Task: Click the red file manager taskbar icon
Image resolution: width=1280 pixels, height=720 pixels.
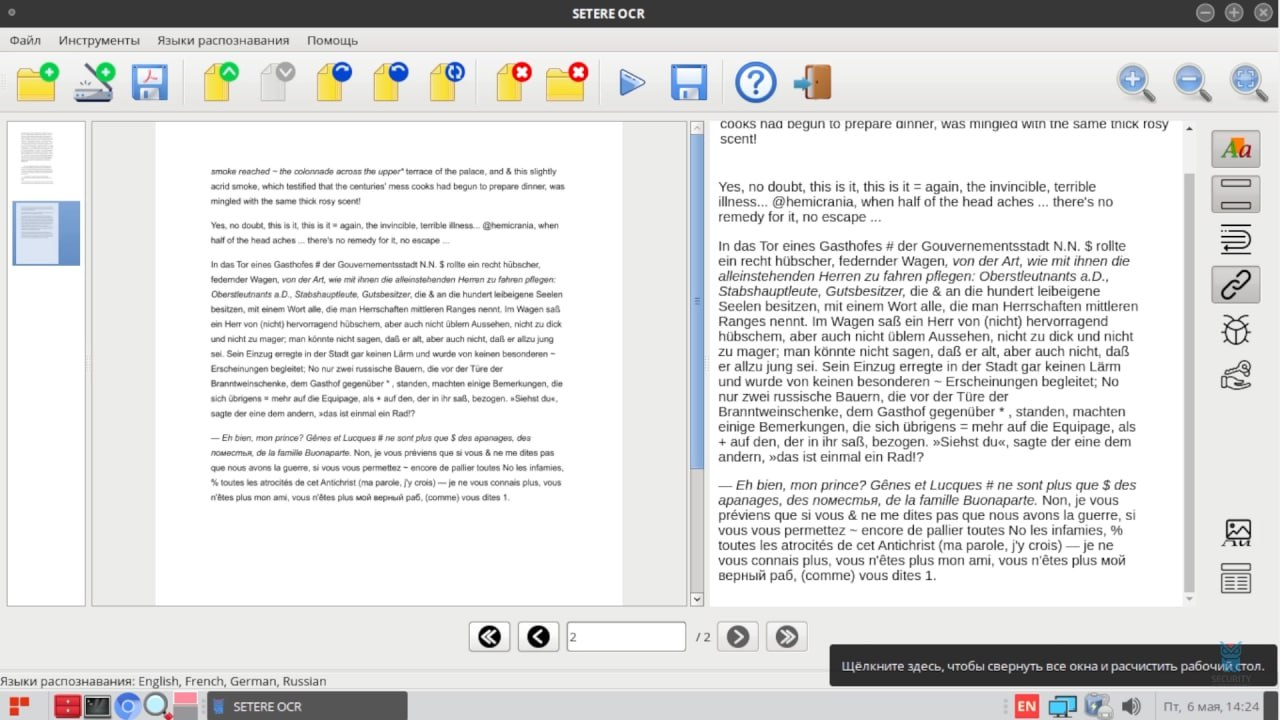Action: 68,706
